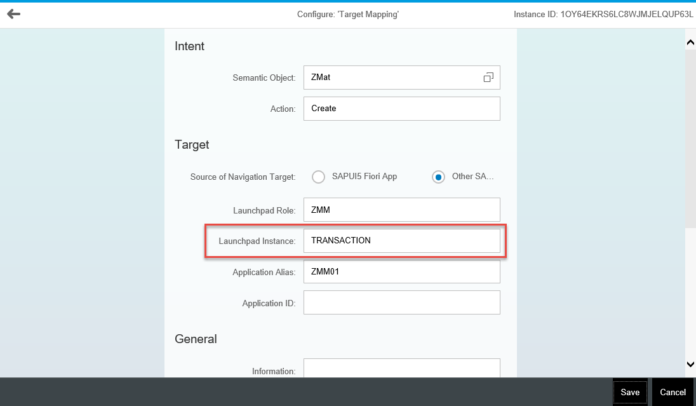
Task: Click the Application ID label
Action: point(269,304)
